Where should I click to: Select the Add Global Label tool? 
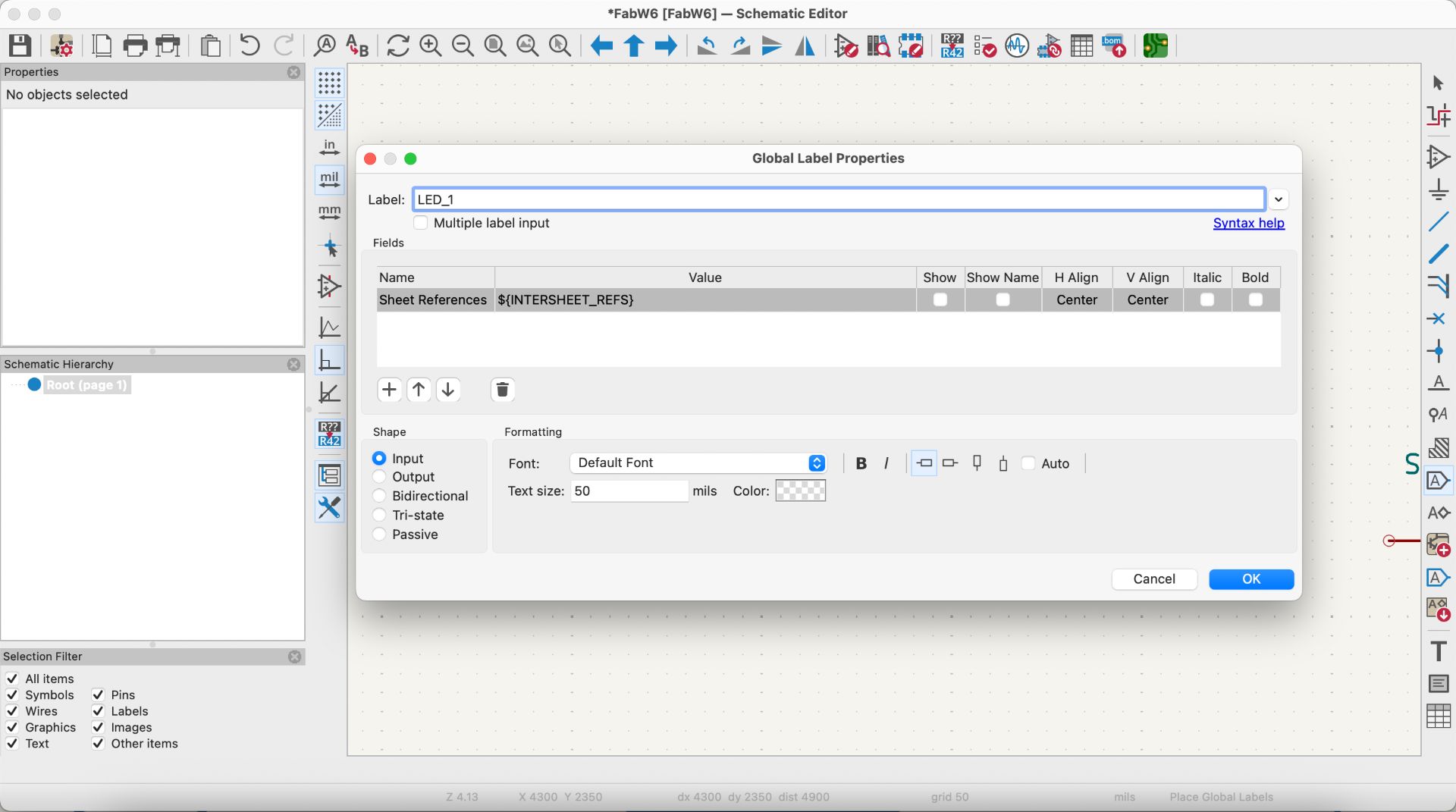click(x=1438, y=481)
